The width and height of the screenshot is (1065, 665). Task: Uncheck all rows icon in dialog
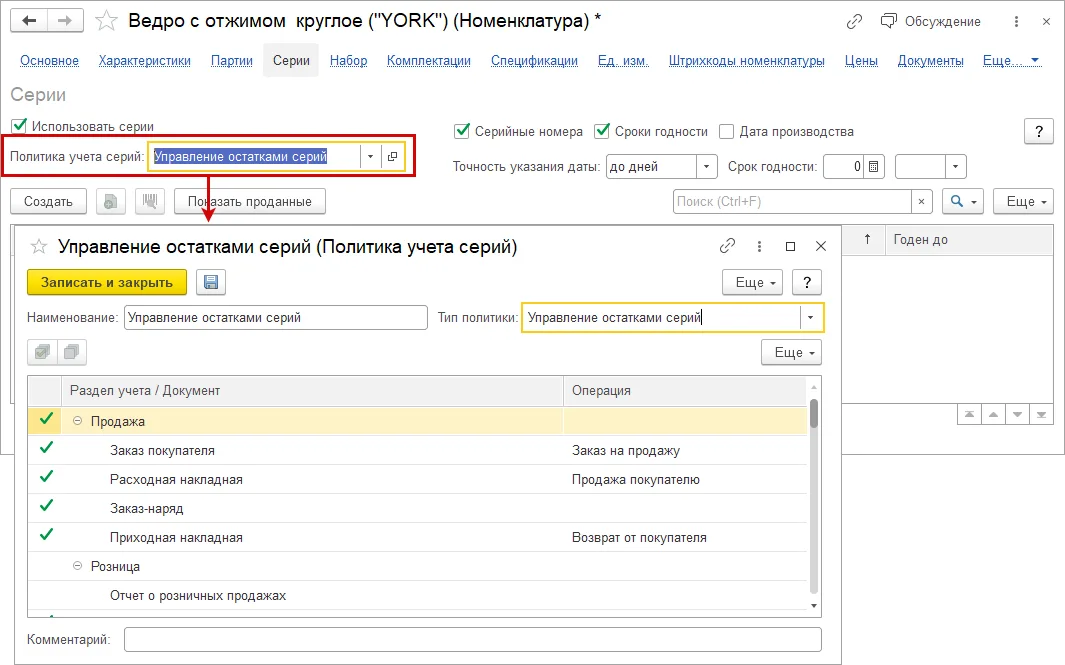point(71,352)
